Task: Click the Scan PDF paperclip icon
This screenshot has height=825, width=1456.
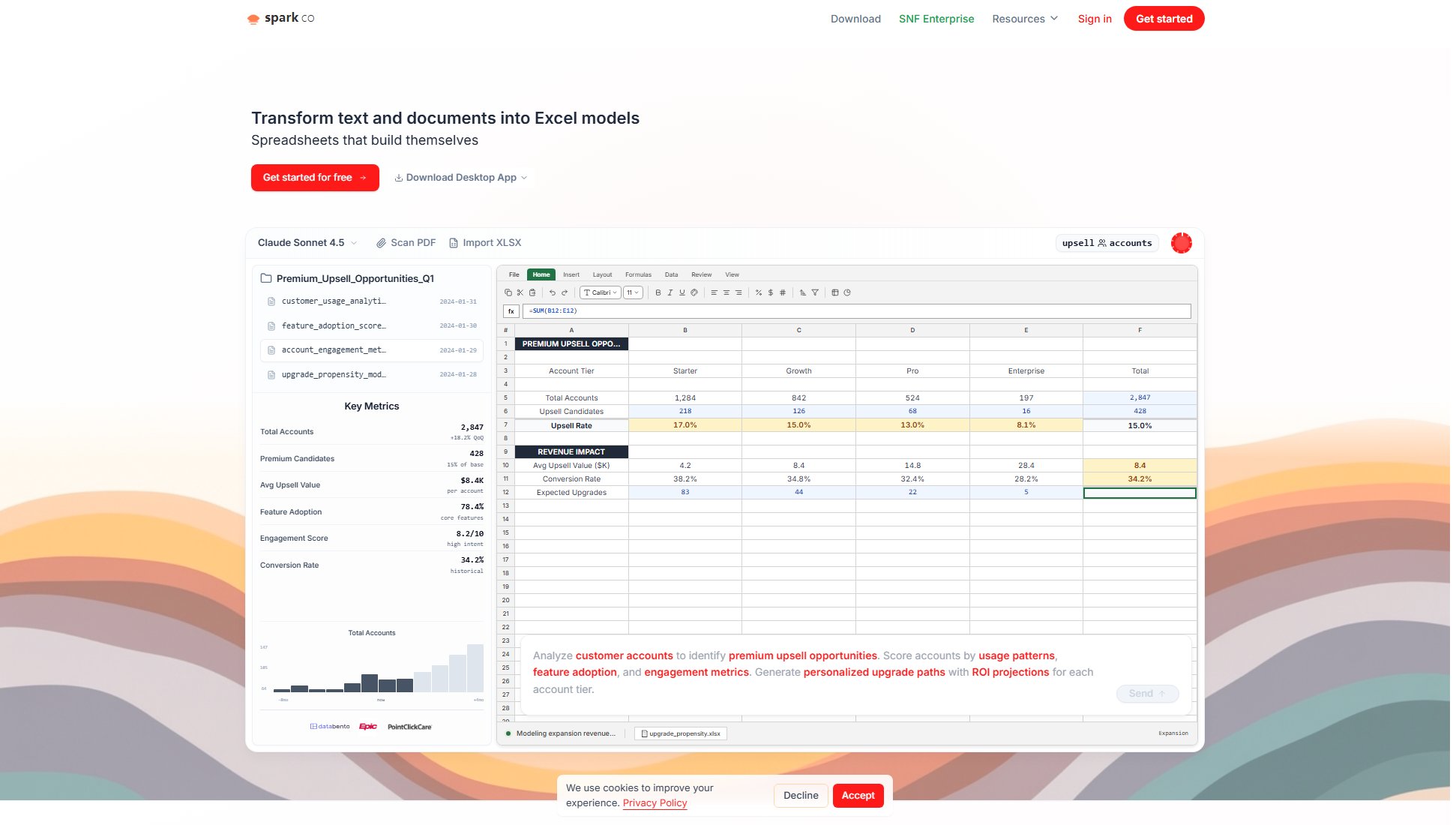Action: tap(383, 242)
